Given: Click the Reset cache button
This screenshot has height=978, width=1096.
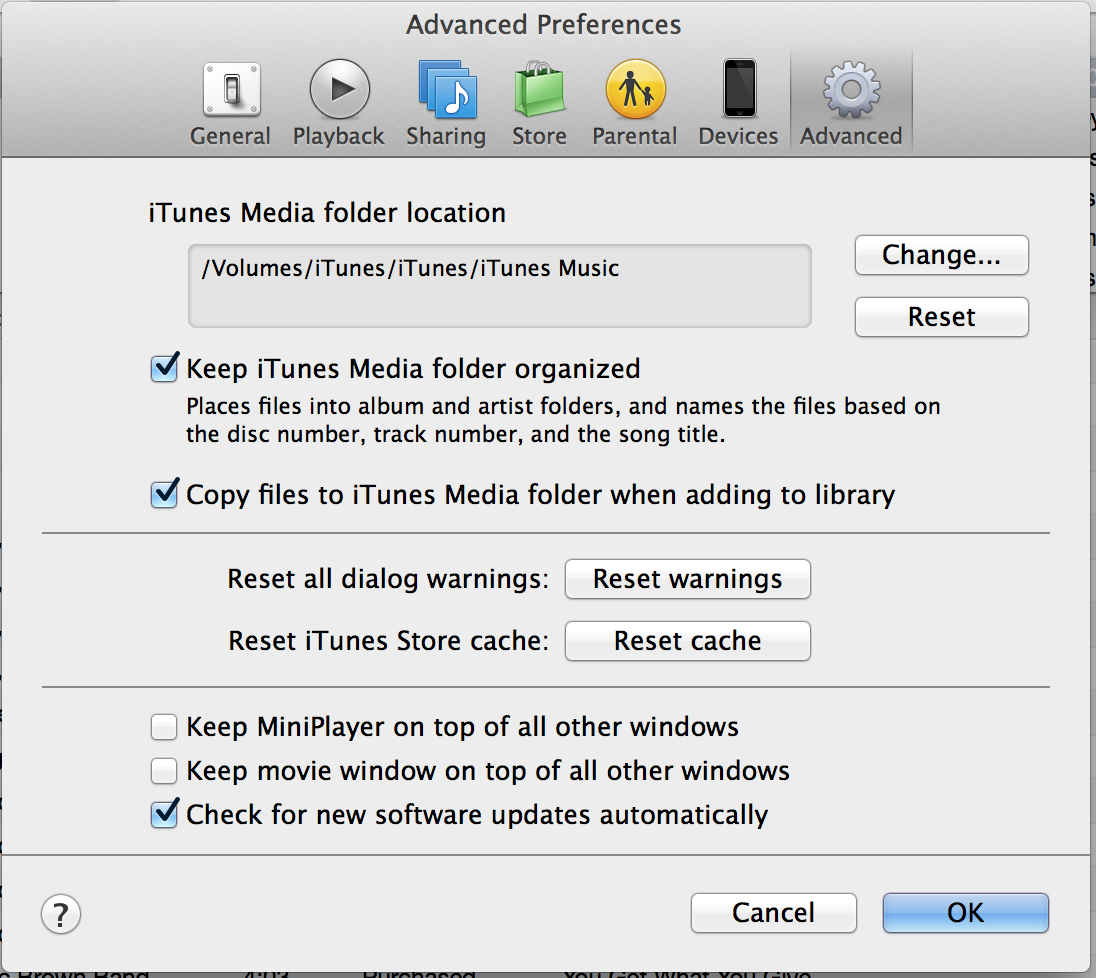Looking at the screenshot, I should [x=688, y=640].
